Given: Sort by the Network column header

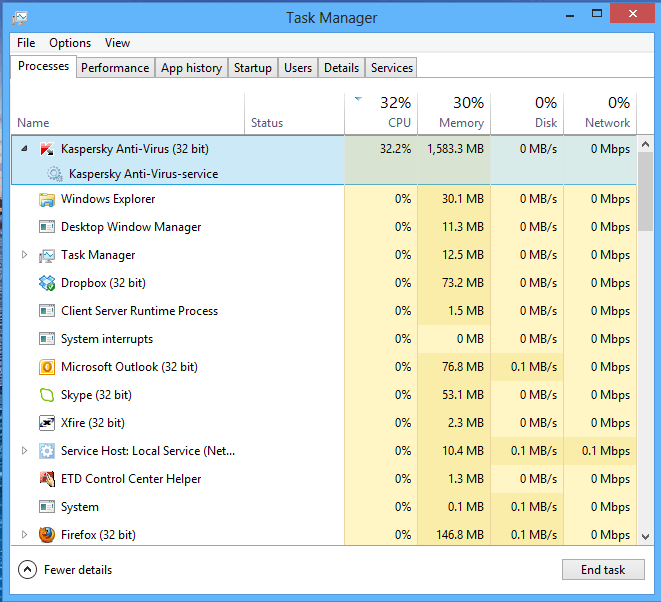Looking at the screenshot, I should [x=600, y=114].
